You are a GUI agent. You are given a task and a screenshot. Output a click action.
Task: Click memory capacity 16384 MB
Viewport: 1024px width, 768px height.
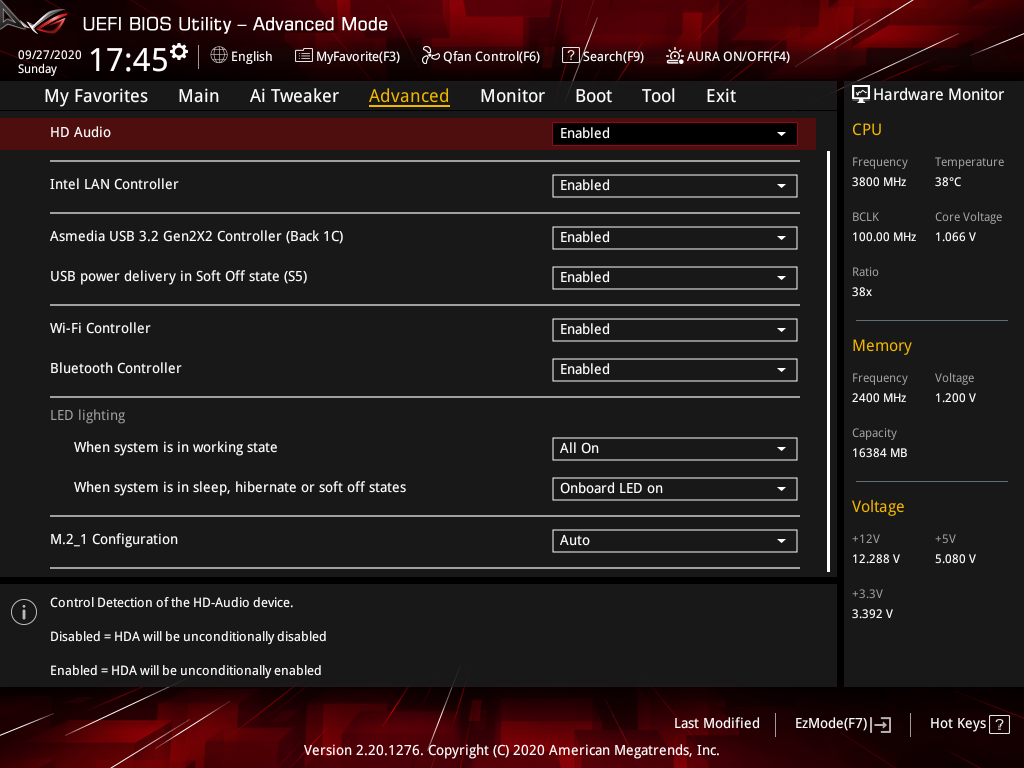coord(880,453)
